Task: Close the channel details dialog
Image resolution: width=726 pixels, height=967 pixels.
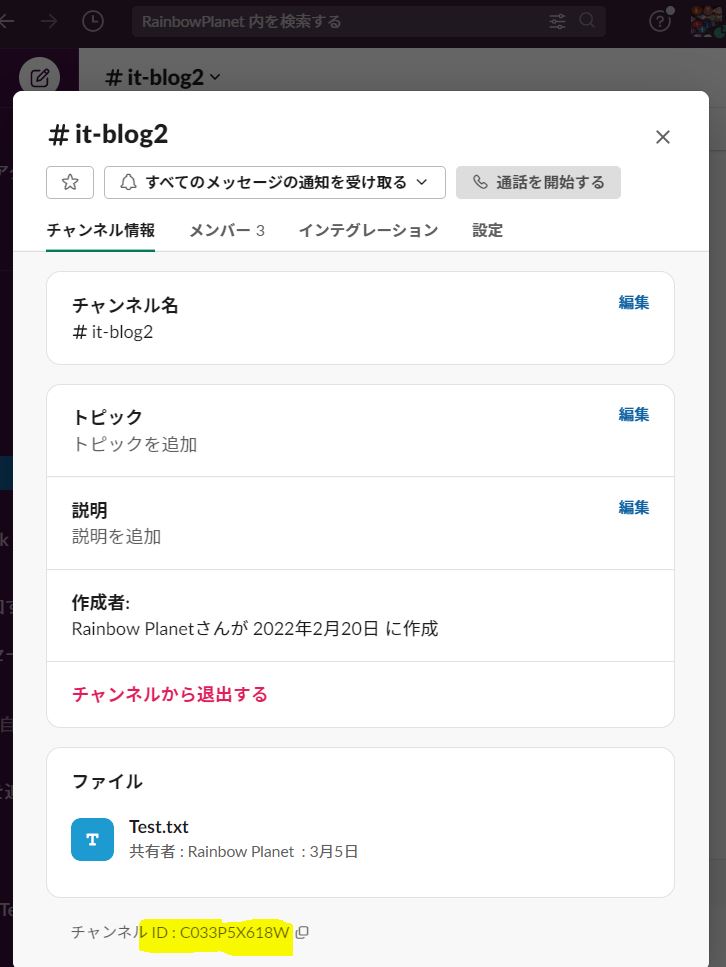Action: pyautogui.click(x=662, y=137)
